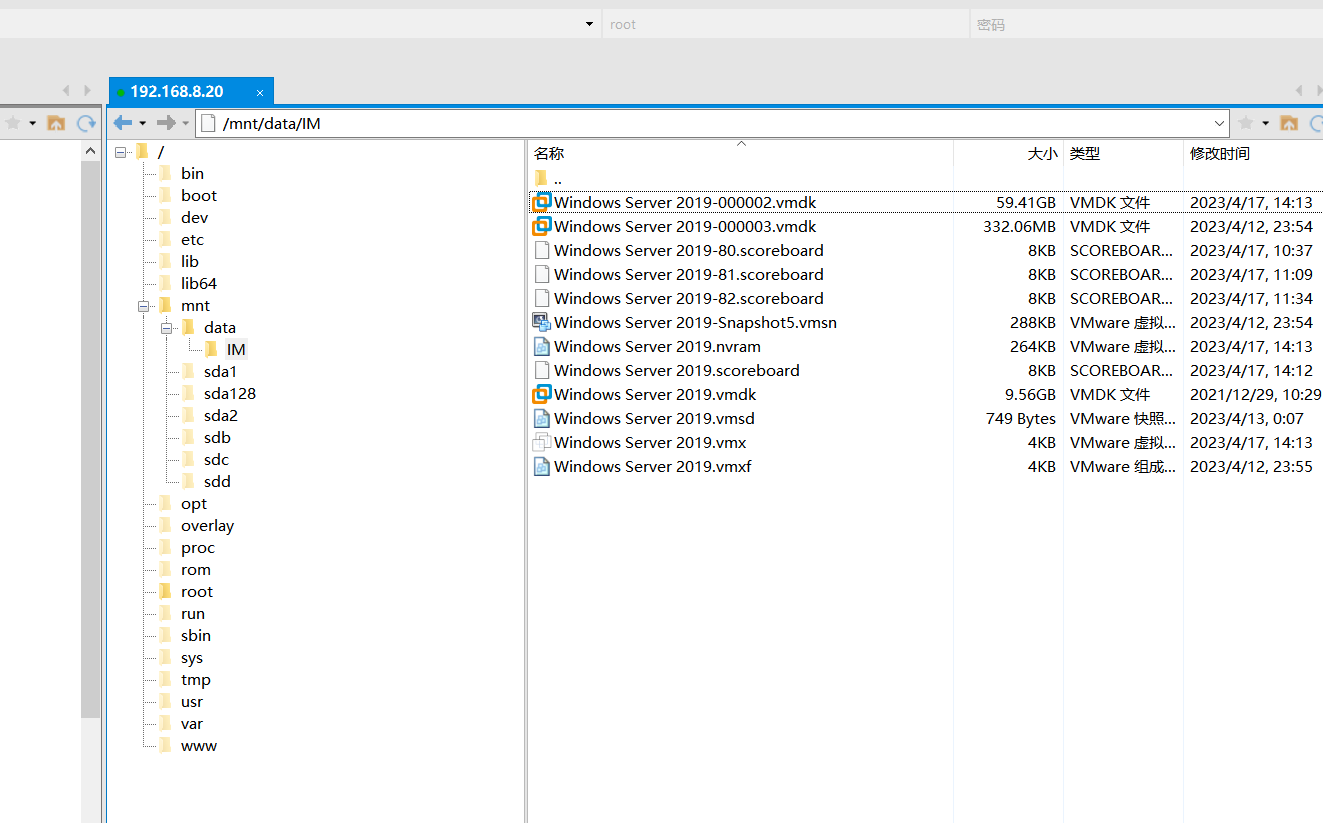Click the right-side home folder icon
Viewport: 1323px width, 823px height.
(1289, 123)
